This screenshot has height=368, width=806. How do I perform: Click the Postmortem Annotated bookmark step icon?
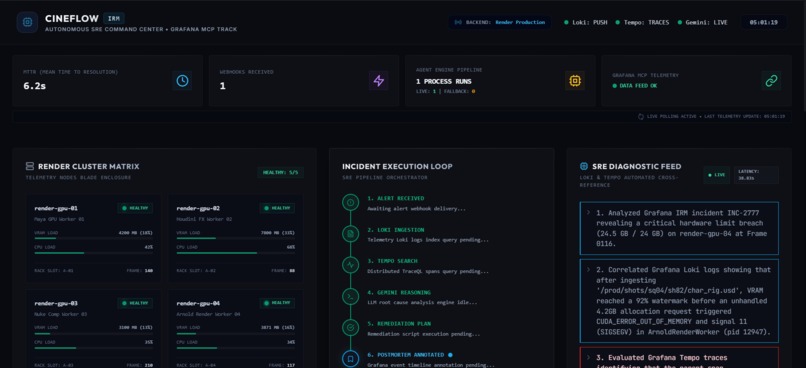[x=351, y=359]
